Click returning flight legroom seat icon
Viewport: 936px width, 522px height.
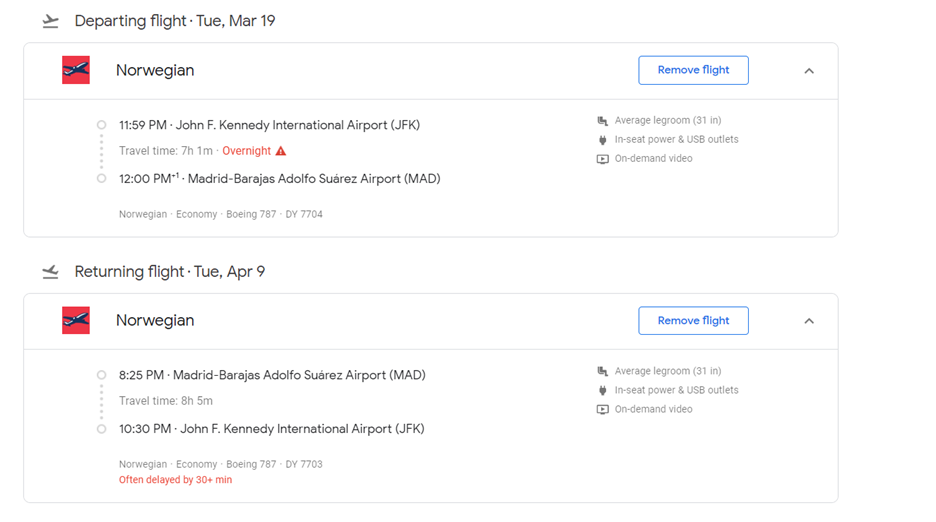602,371
